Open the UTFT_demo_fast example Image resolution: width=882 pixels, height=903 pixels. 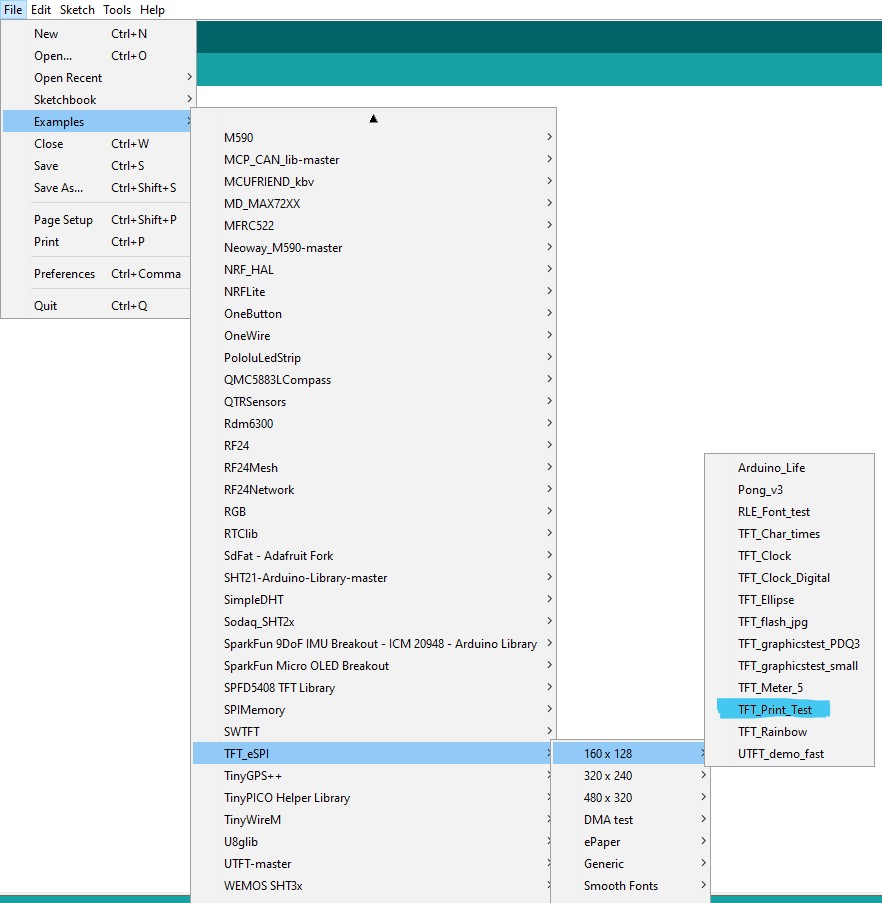[781, 754]
